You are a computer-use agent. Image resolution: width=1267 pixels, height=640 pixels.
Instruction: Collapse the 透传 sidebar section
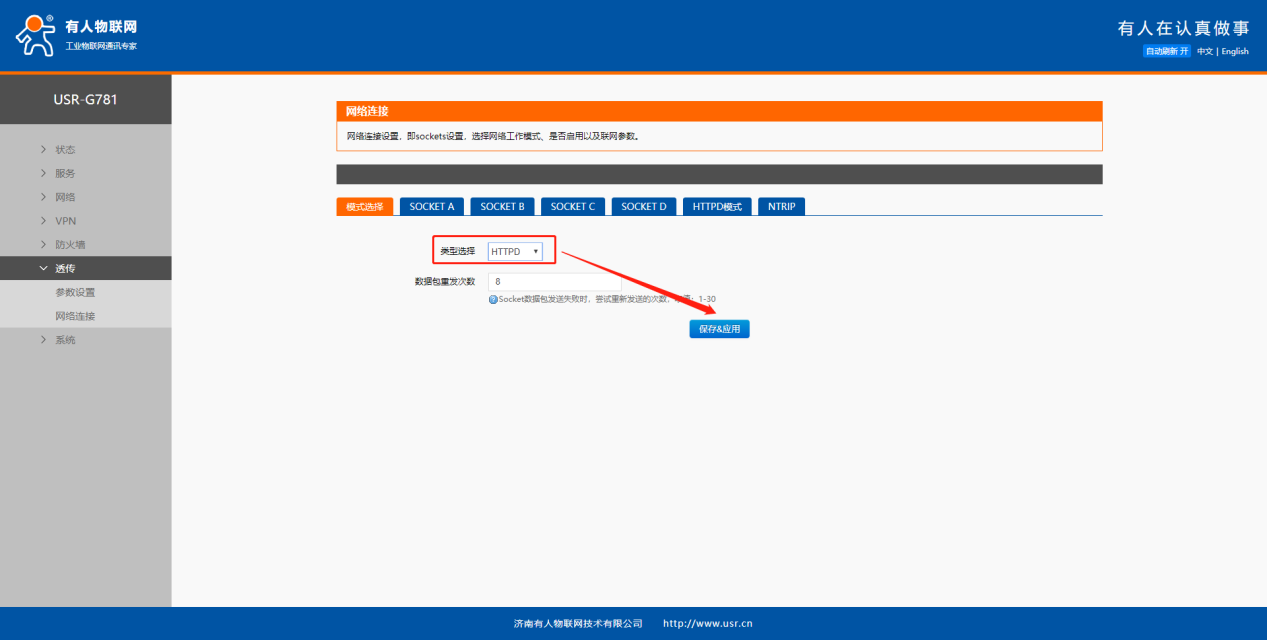click(x=65, y=268)
